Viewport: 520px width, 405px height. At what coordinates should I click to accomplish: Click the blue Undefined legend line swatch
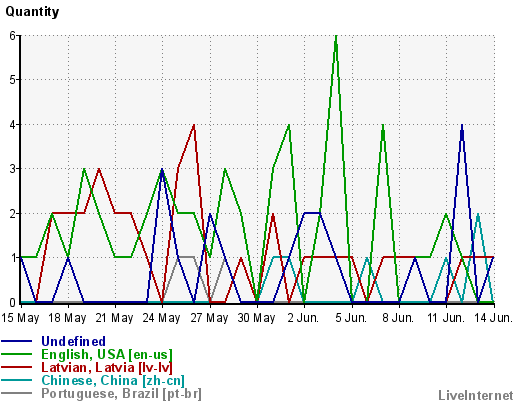coord(17,341)
